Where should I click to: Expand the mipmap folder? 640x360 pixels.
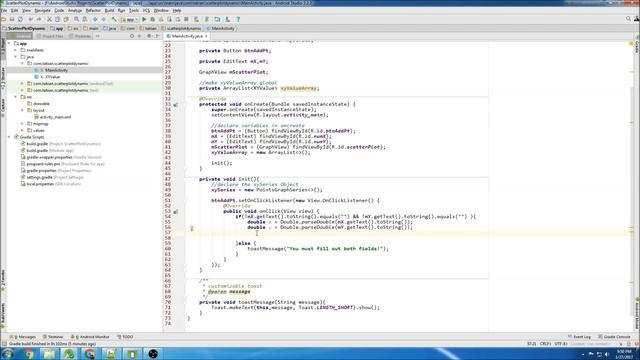coord(22,124)
